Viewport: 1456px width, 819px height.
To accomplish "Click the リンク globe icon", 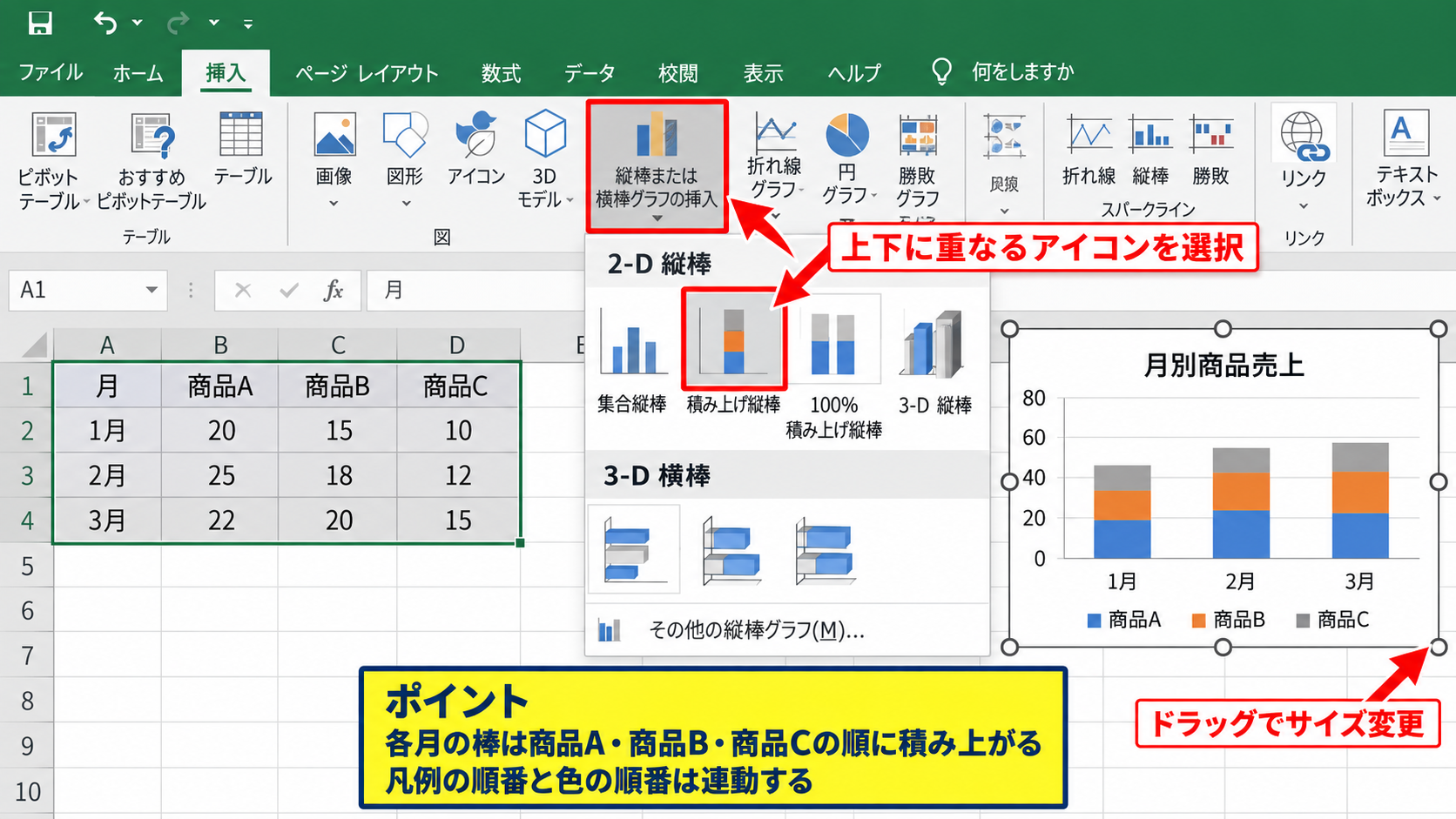I will pos(1304,136).
